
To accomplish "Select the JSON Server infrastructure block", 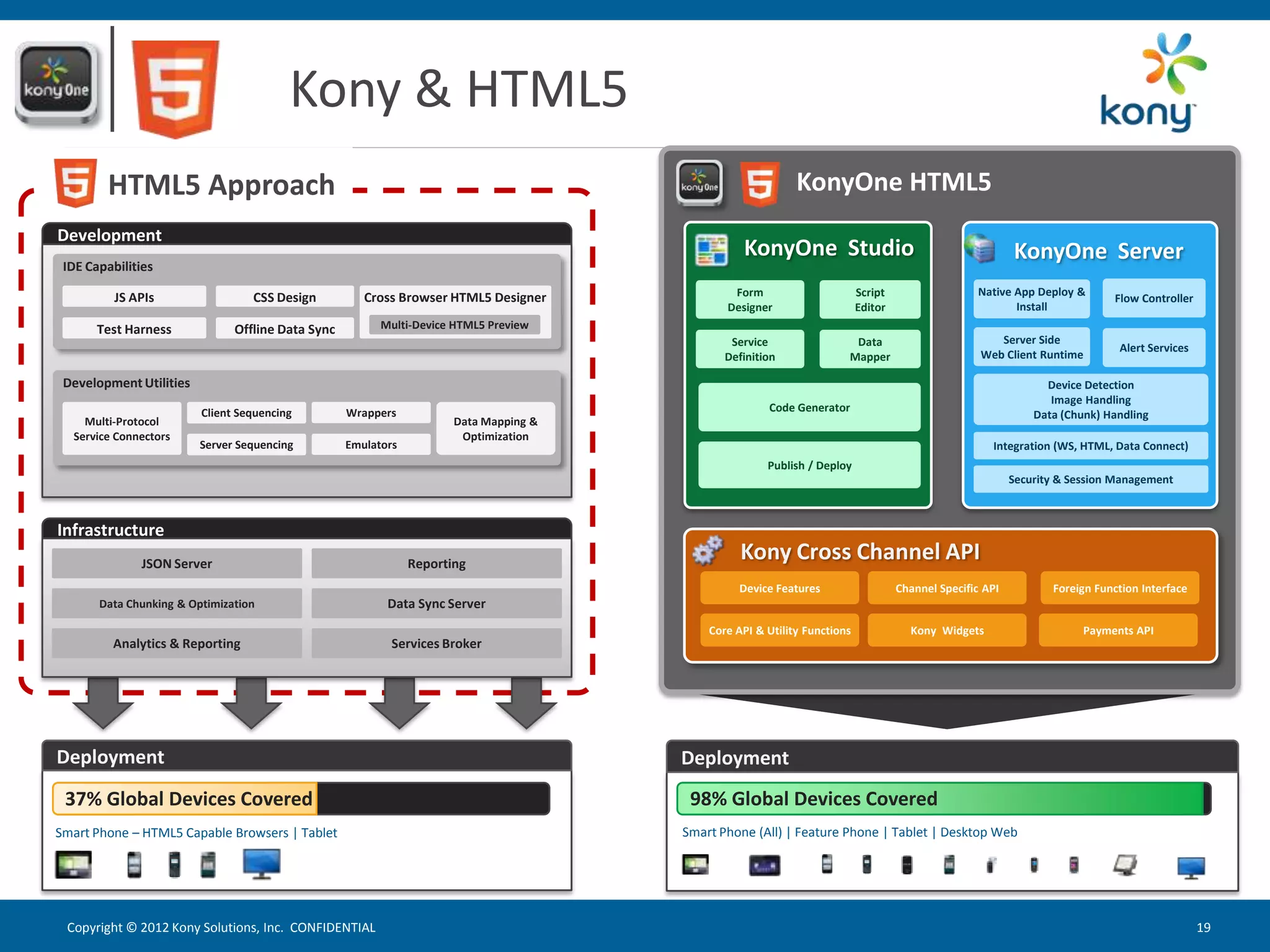I will pos(177,563).
